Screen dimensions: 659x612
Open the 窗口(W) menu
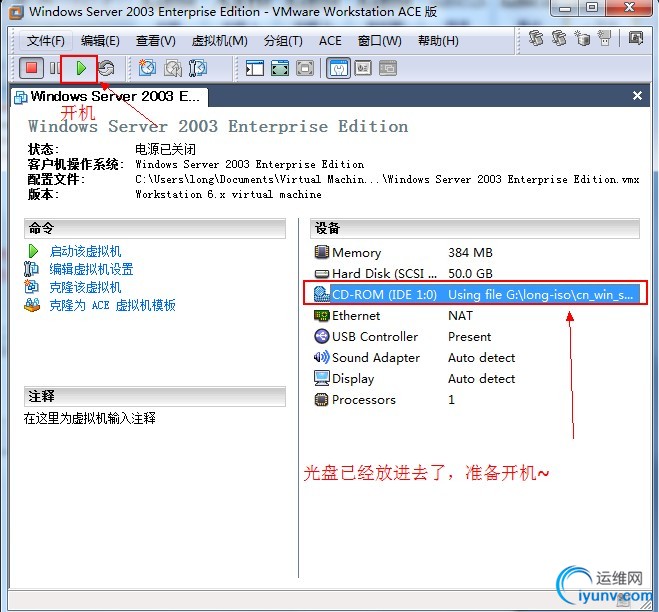(380, 41)
